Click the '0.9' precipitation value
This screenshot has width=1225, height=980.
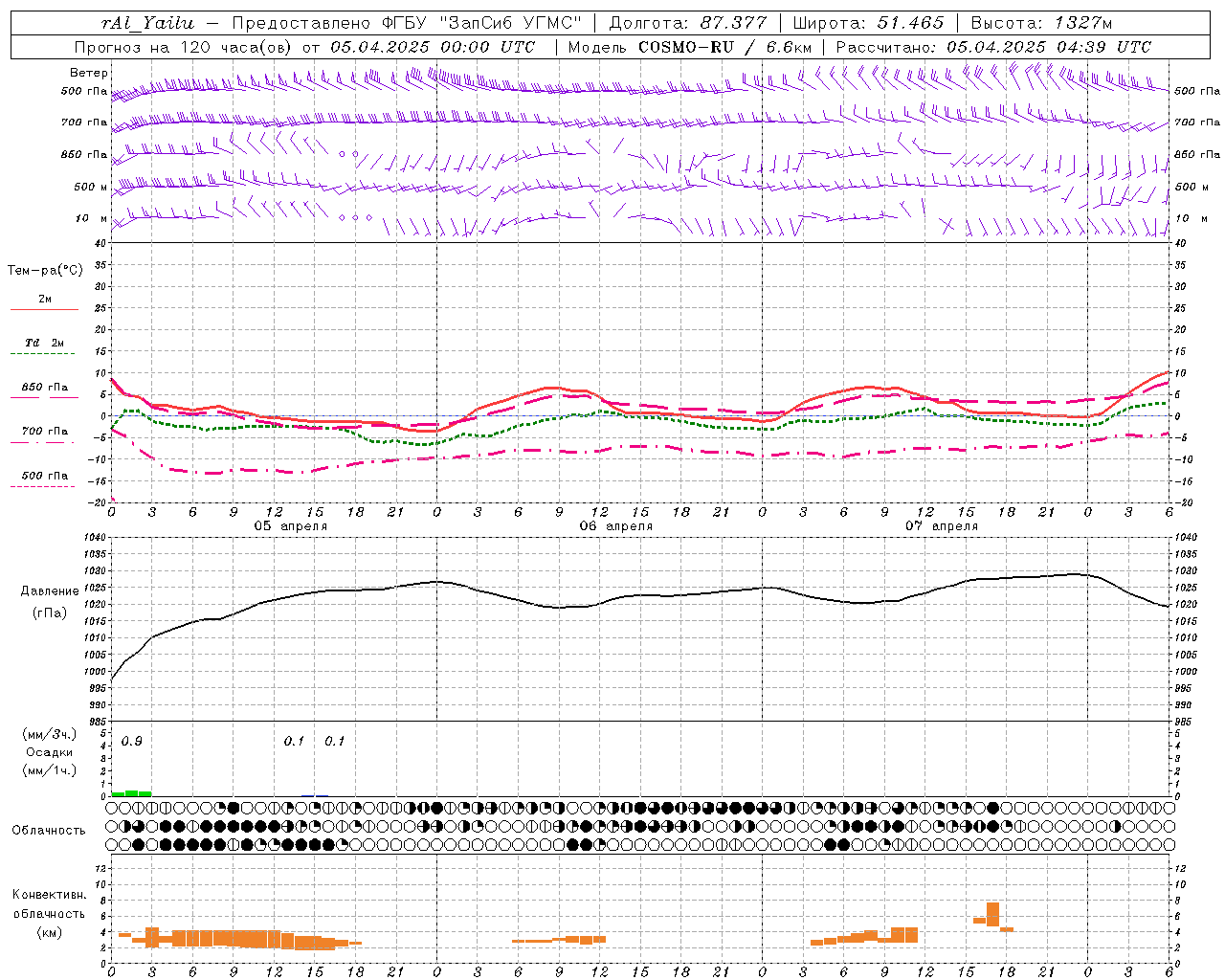coord(131,742)
